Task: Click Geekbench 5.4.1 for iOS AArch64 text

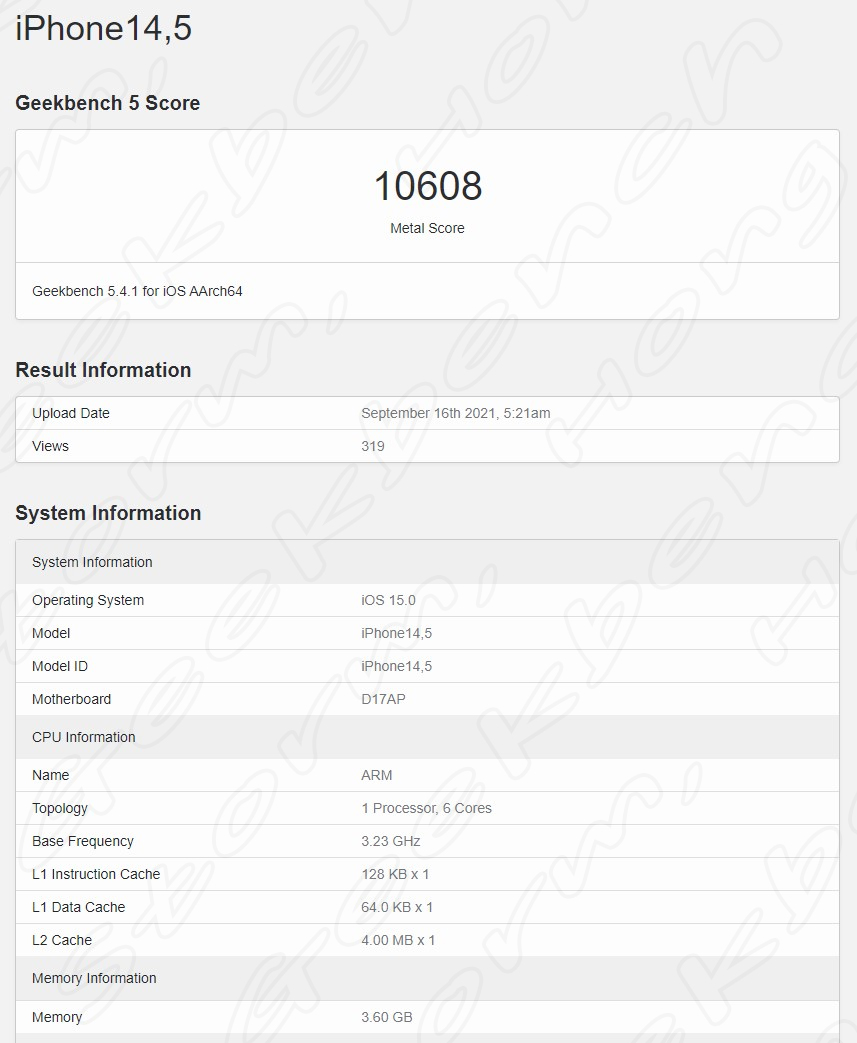Action: click(x=137, y=291)
